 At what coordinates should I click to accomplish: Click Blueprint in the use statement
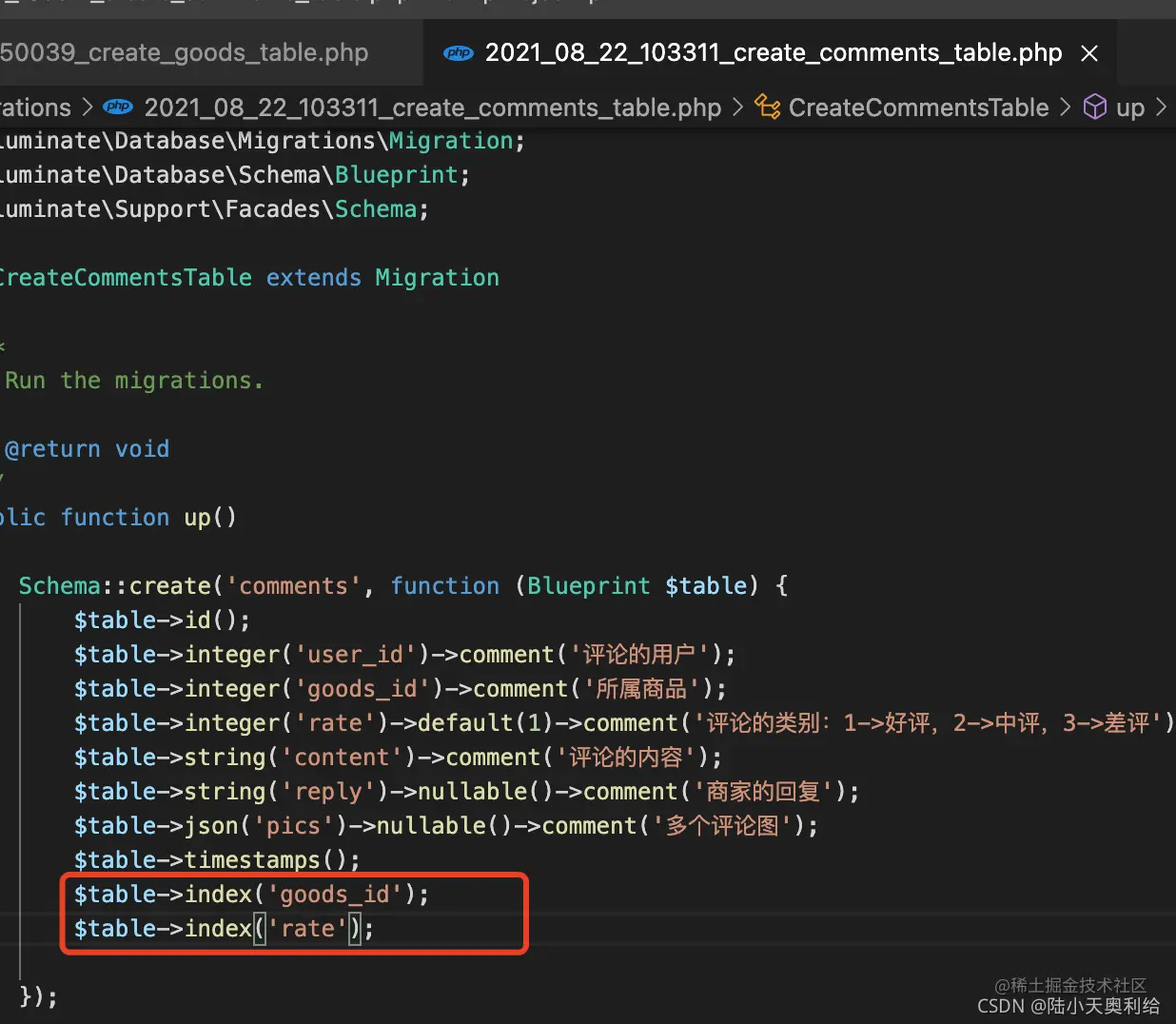click(x=397, y=175)
